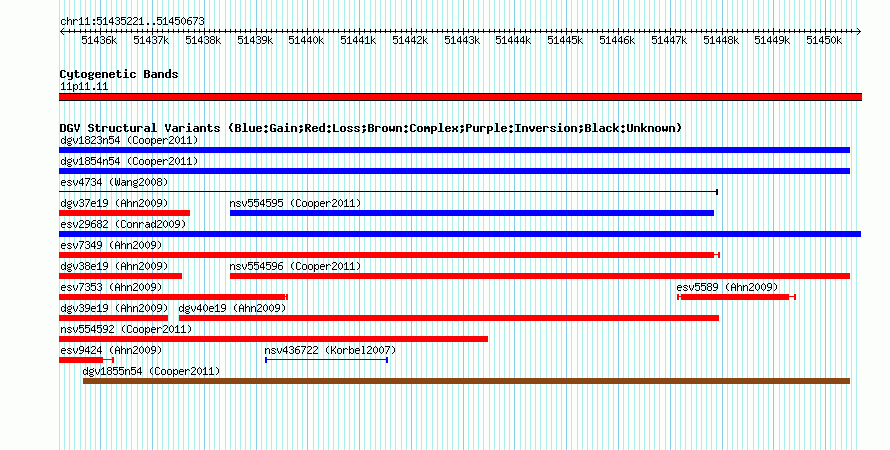Select the esv29682 (Conrad2009) blue variant bar

click(460, 234)
